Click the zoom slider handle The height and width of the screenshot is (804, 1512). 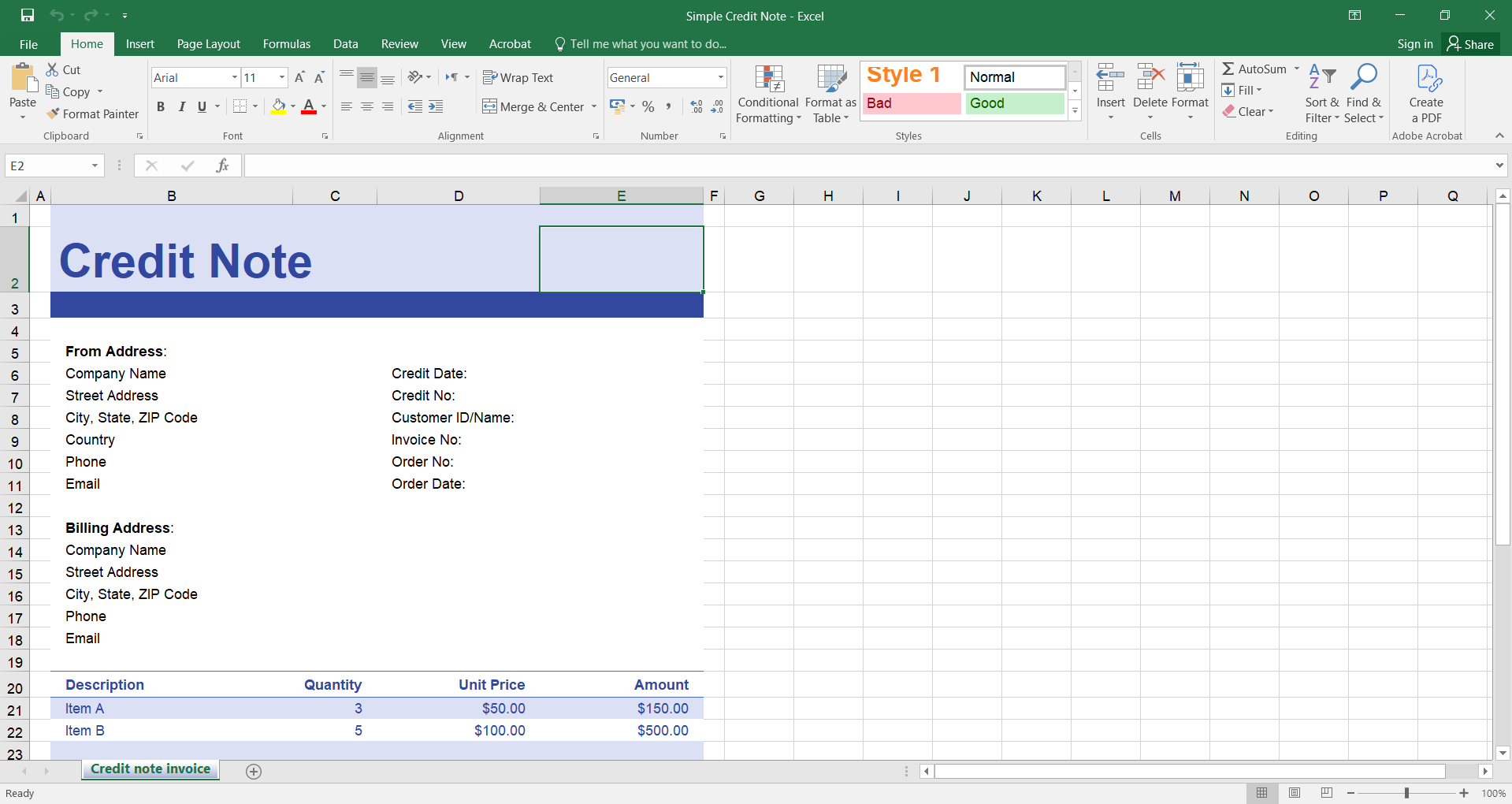[1406, 793]
